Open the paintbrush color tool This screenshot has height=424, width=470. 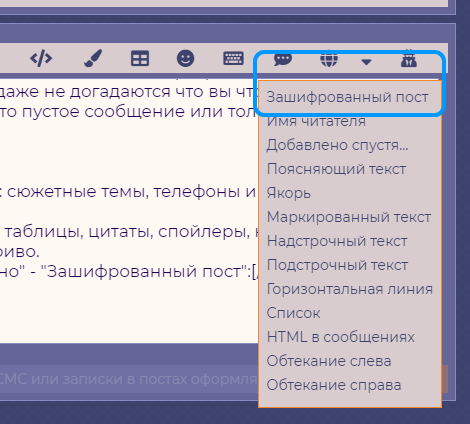point(93,58)
